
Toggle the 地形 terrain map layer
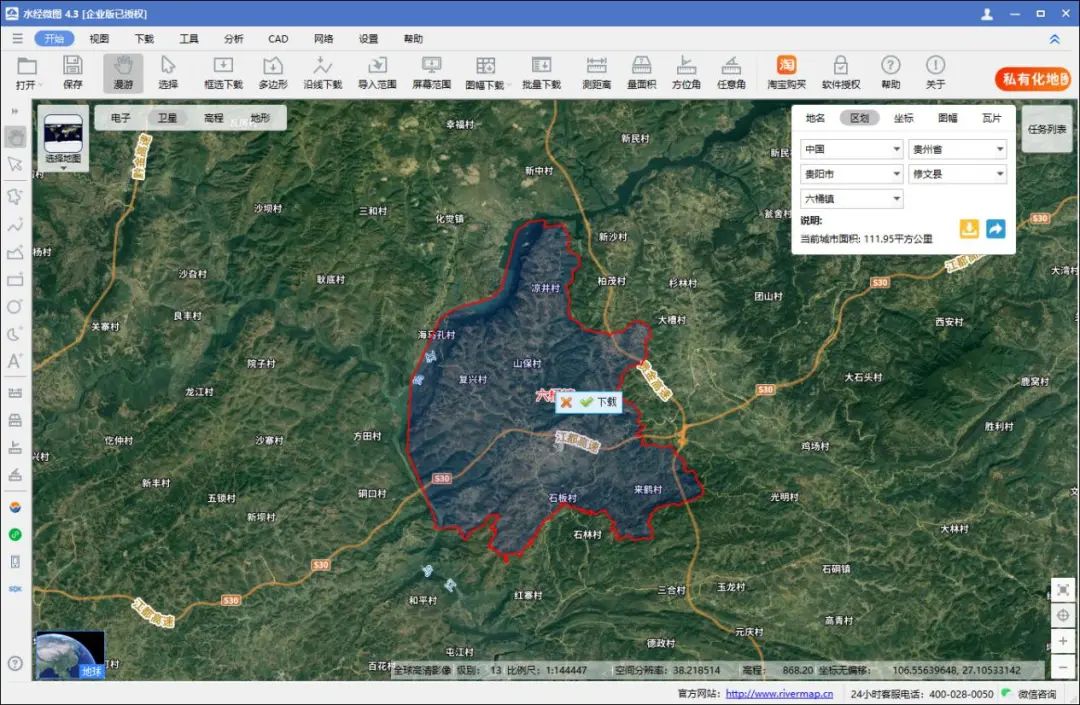260,118
